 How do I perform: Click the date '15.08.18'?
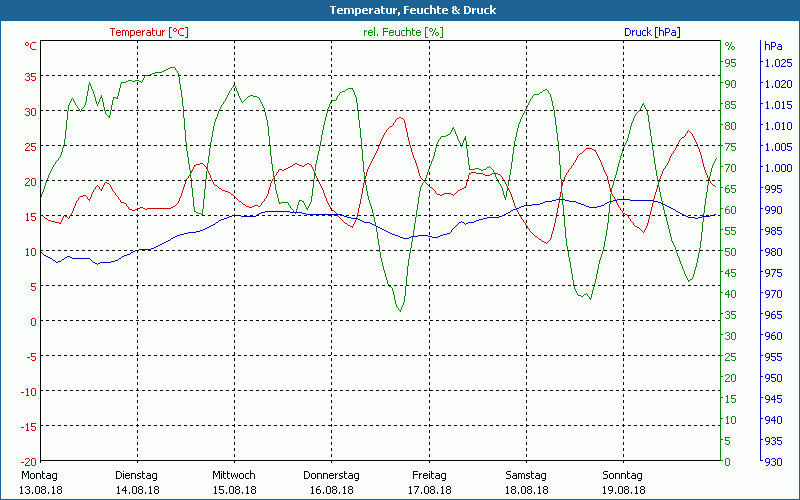(x=235, y=490)
